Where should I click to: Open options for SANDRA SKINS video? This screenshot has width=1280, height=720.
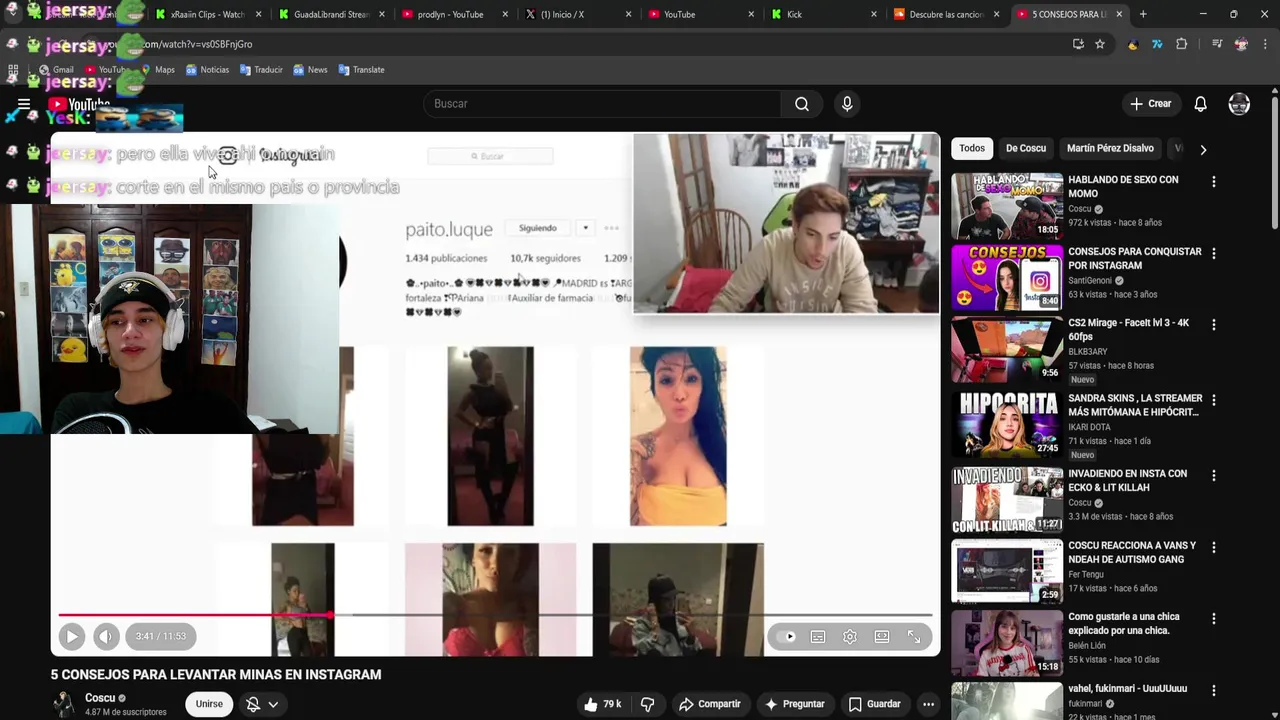(1213, 400)
